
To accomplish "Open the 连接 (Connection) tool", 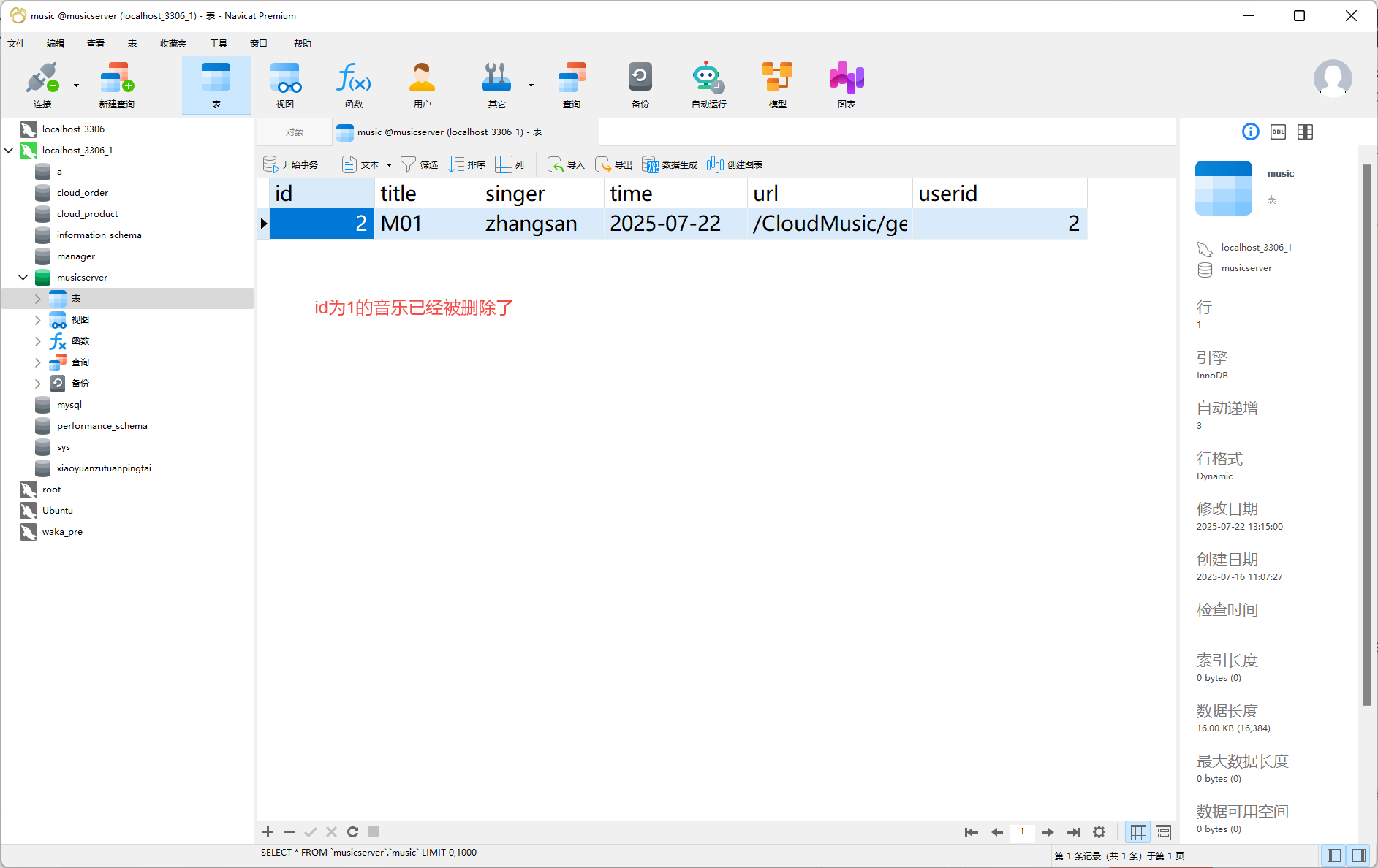I will 42,85.
